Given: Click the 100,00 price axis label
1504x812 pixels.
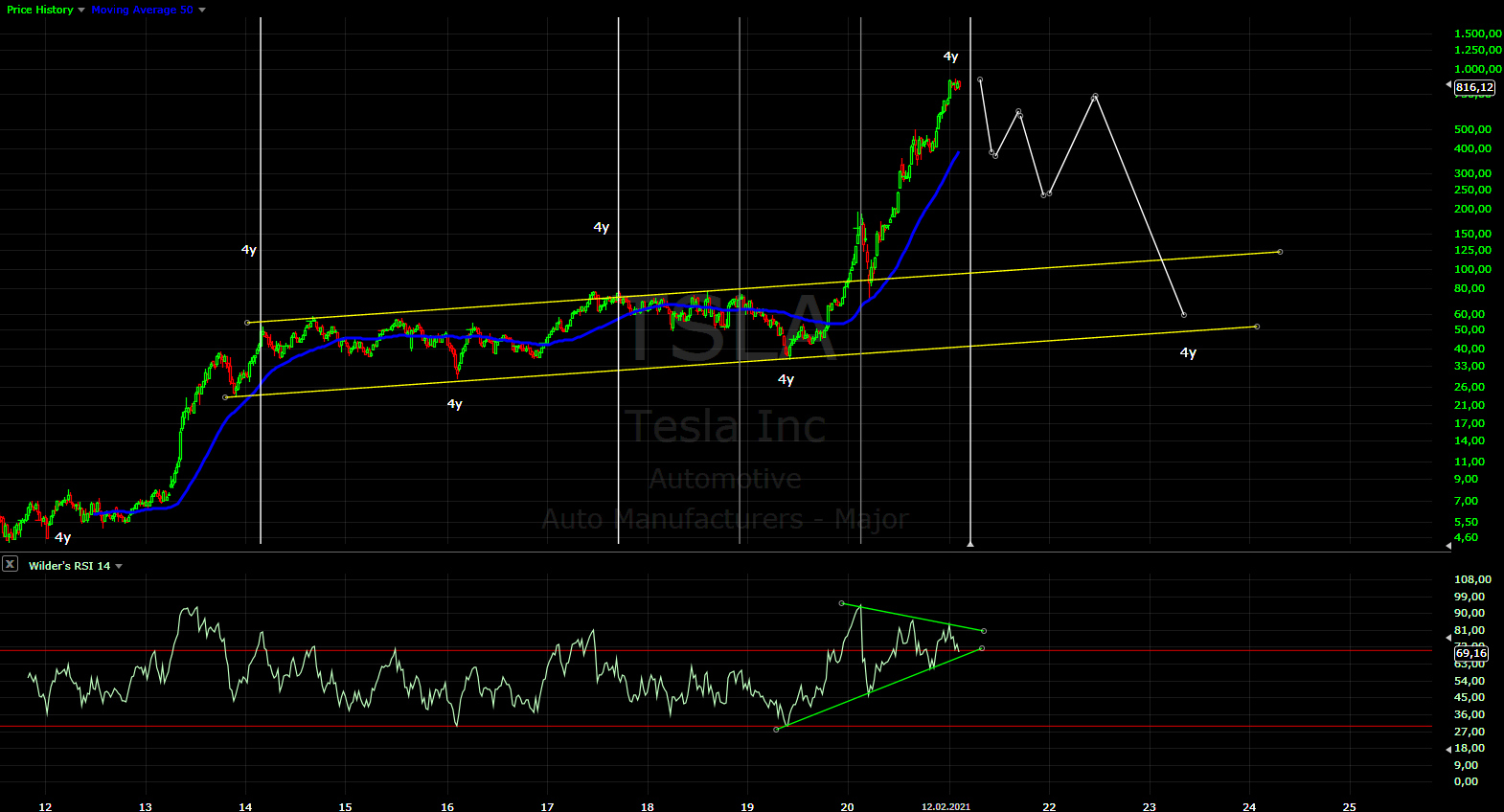Looking at the screenshot, I should 1472,269.
